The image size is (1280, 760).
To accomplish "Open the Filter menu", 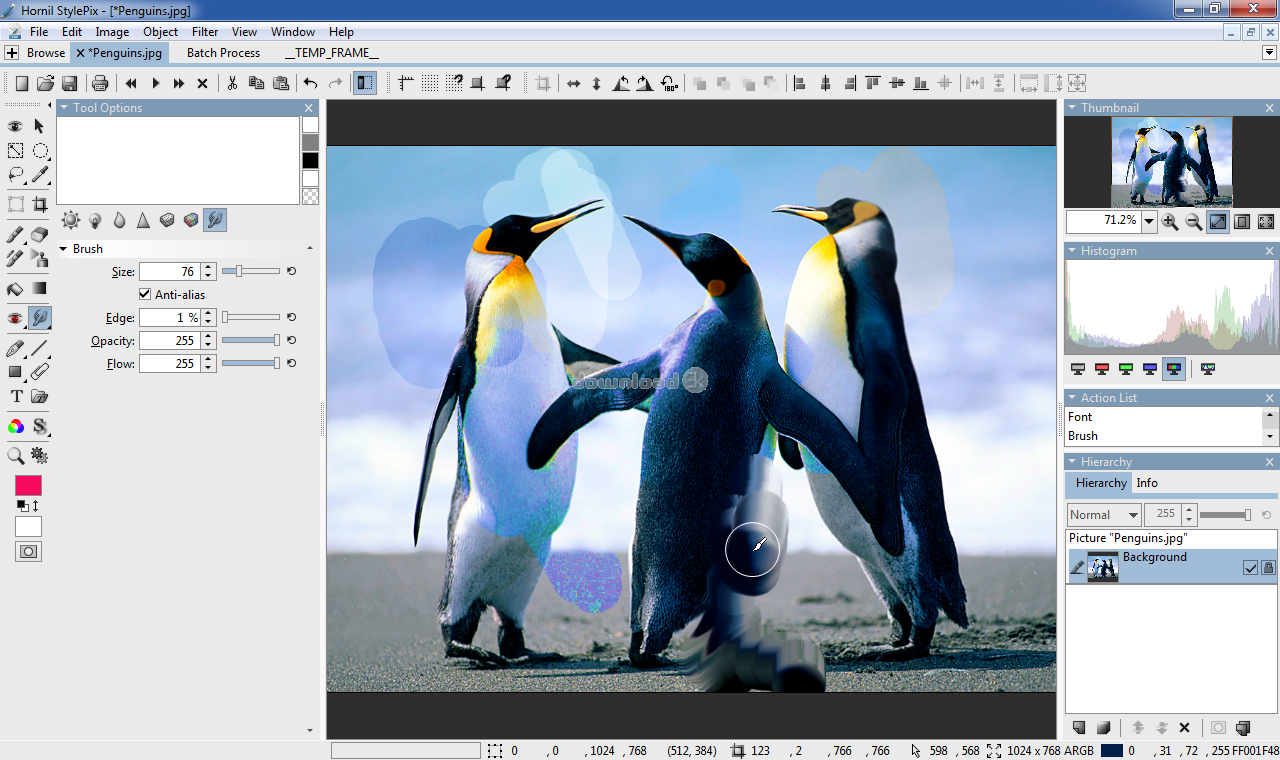I will [x=205, y=32].
